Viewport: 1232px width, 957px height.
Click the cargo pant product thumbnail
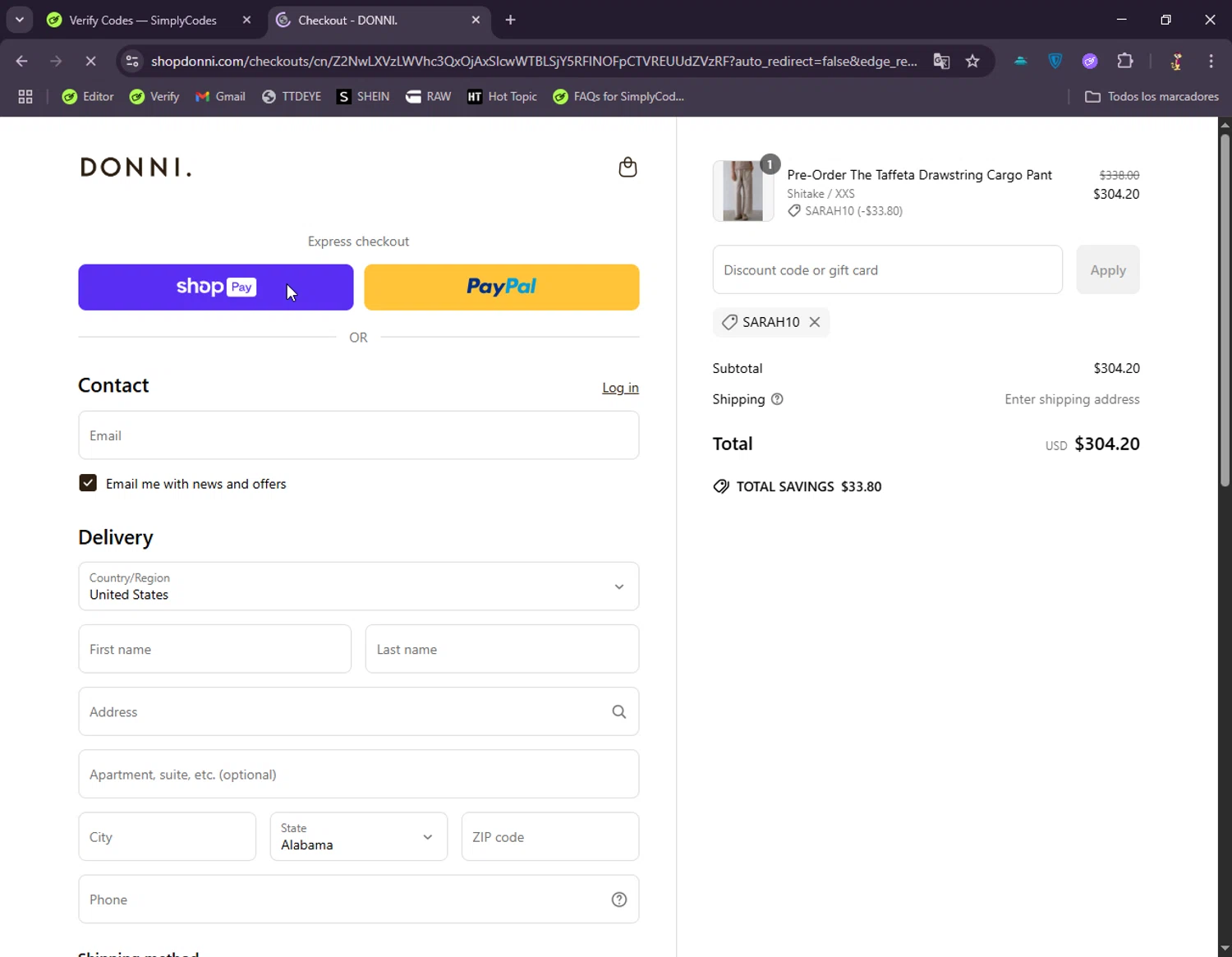(x=743, y=191)
